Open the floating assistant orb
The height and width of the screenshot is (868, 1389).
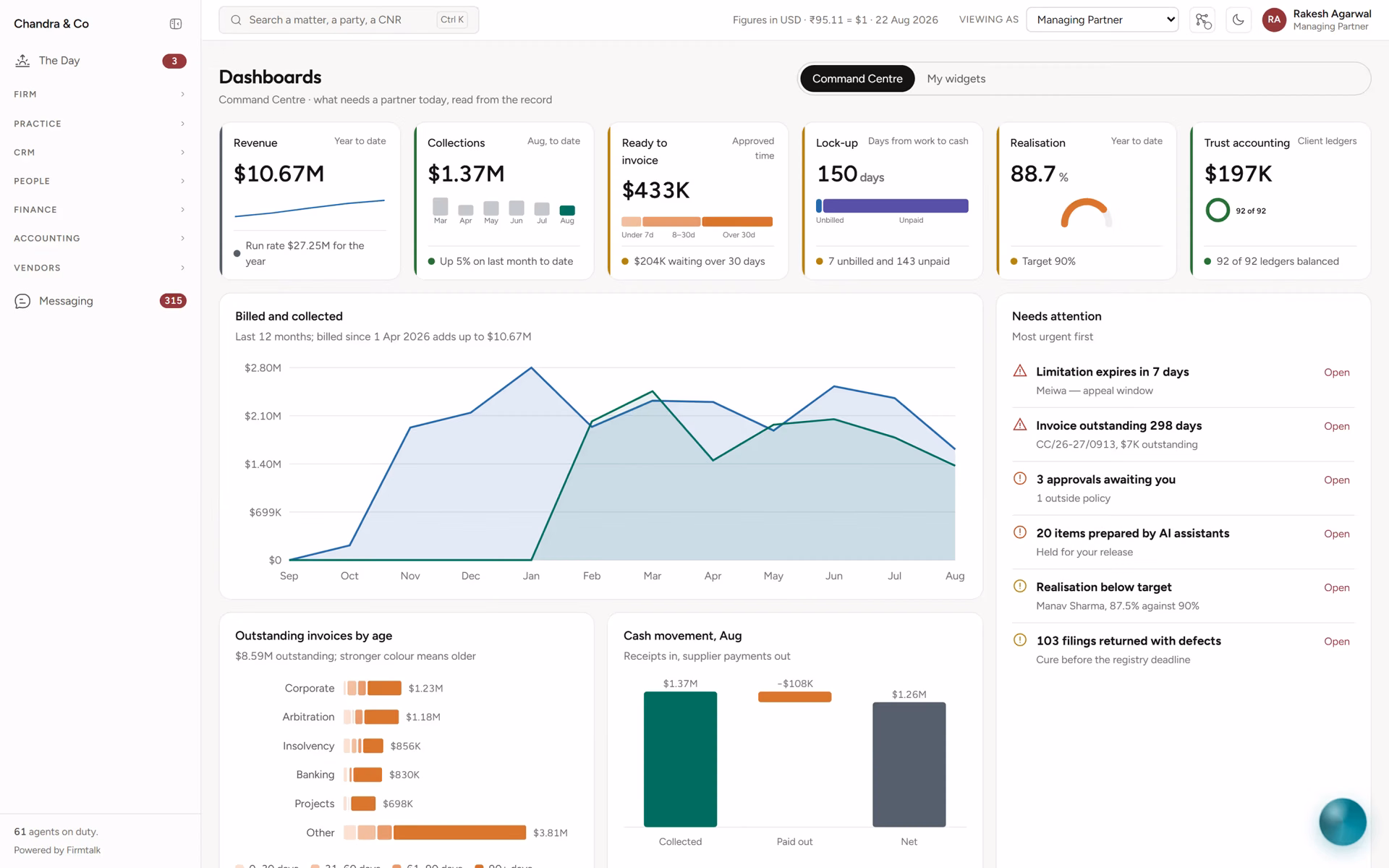(x=1343, y=822)
